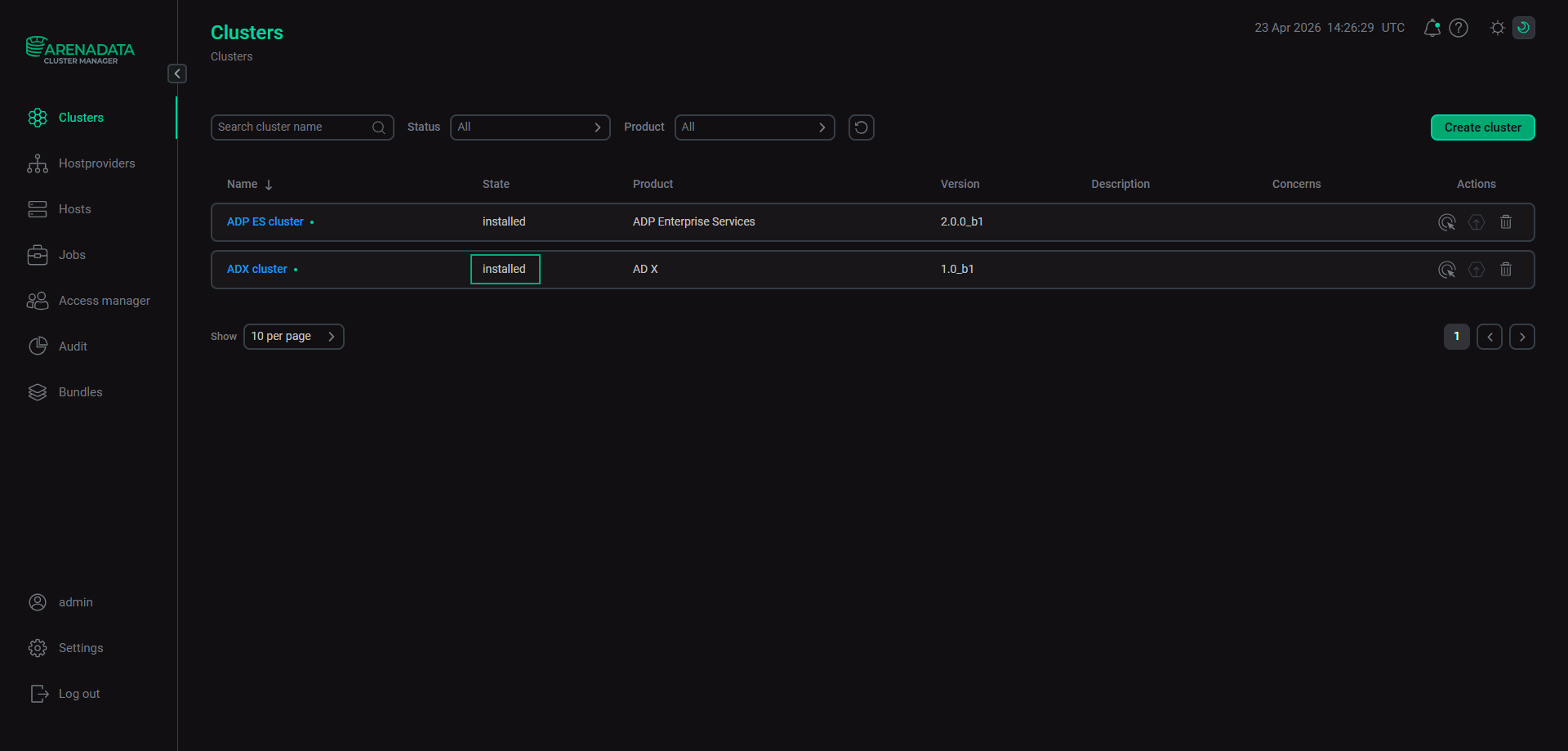Click the Actions column header
1568x751 pixels.
(x=1477, y=185)
